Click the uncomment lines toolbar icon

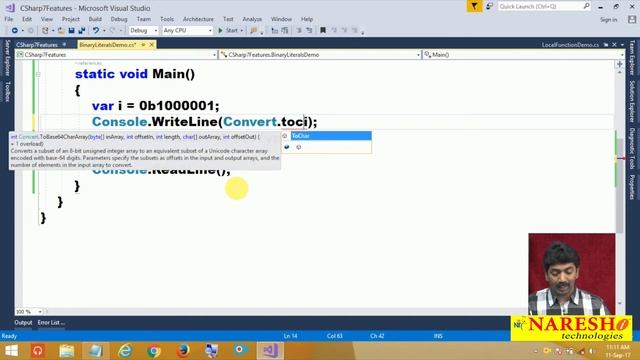309,31
